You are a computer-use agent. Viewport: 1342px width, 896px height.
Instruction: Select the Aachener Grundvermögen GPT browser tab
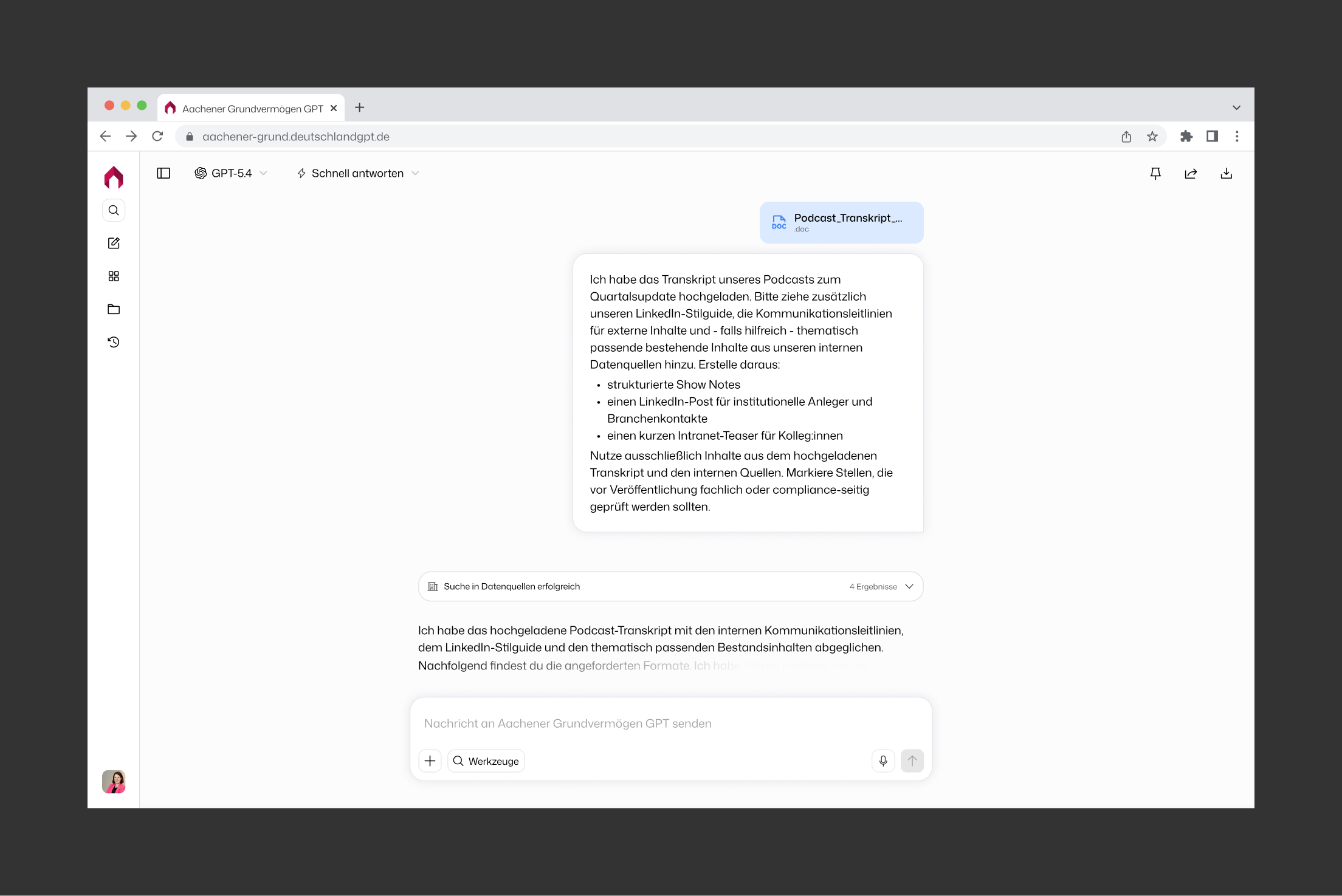[x=251, y=108]
